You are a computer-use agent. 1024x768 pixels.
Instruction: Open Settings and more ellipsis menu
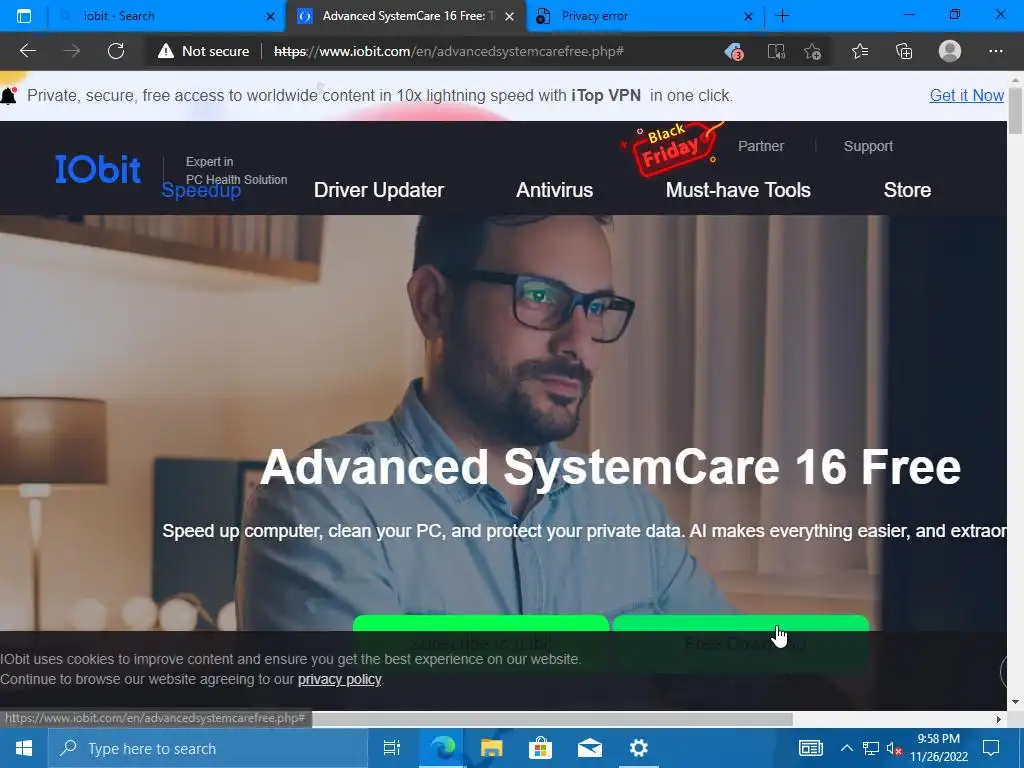(995, 51)
